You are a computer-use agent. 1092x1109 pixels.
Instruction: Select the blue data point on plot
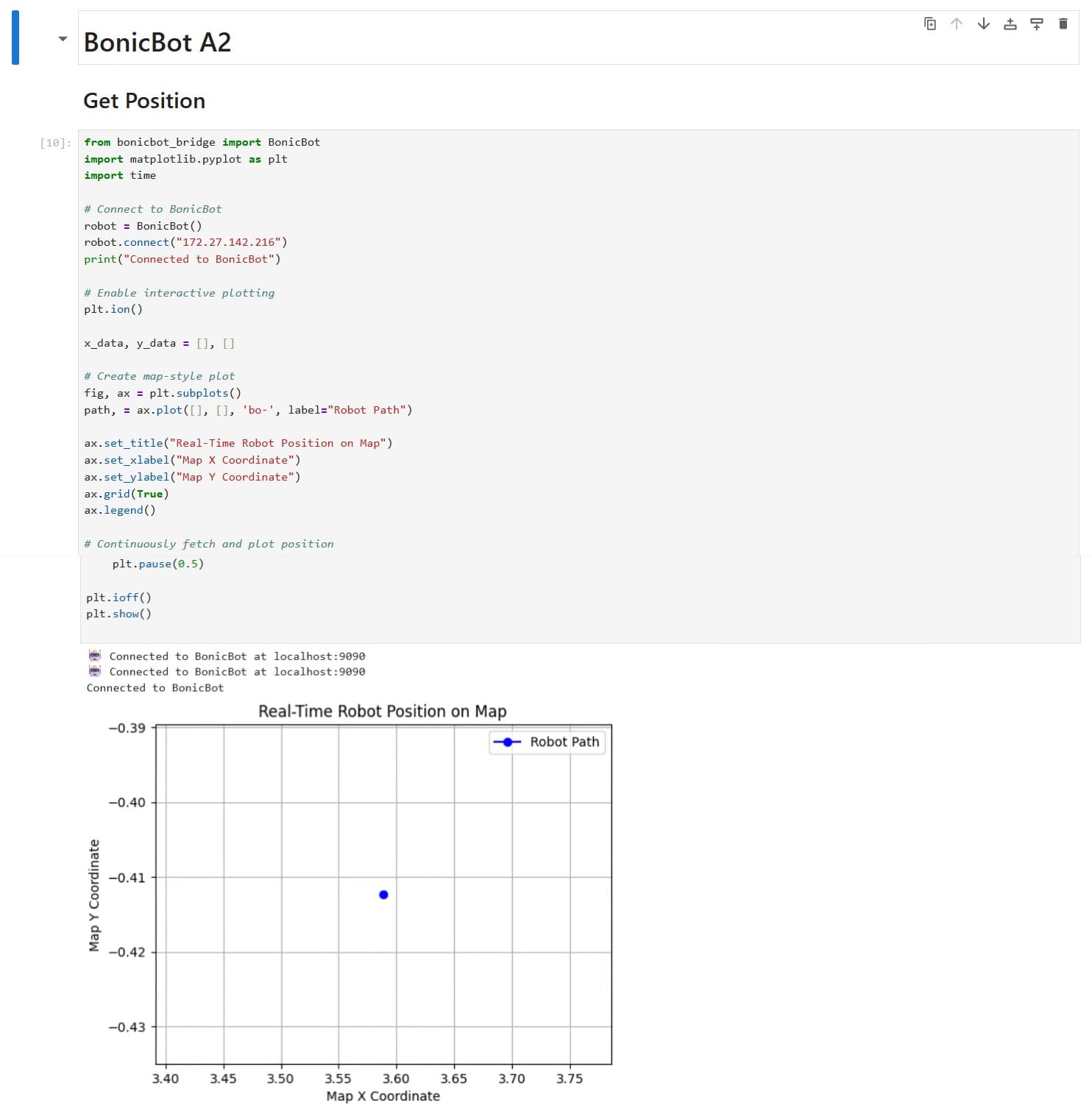pyautogui.click(x=382, y=895)
